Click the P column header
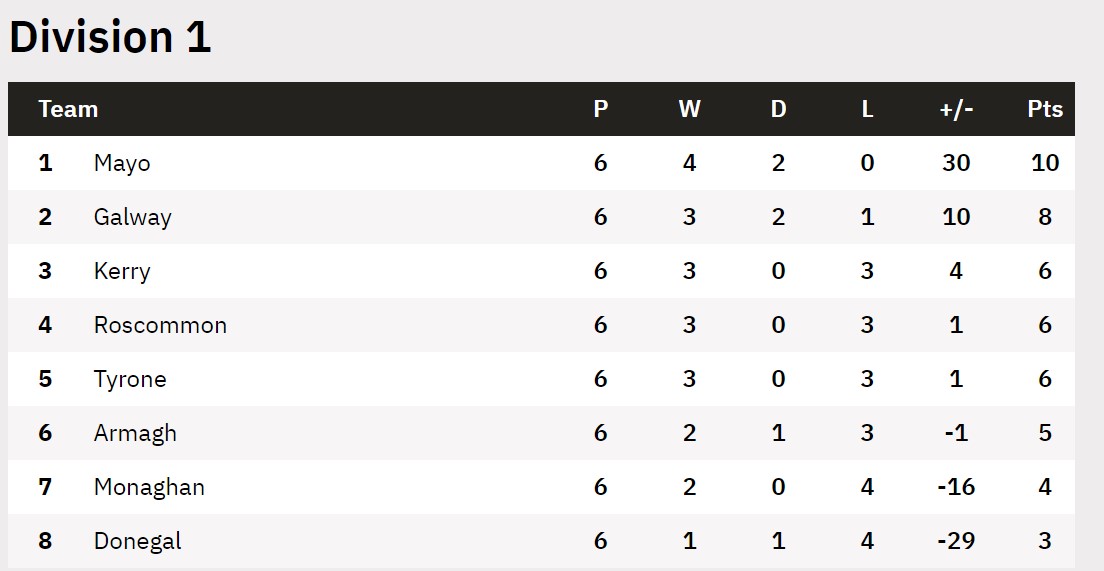The image size is (1104, 571). (601, 109)
